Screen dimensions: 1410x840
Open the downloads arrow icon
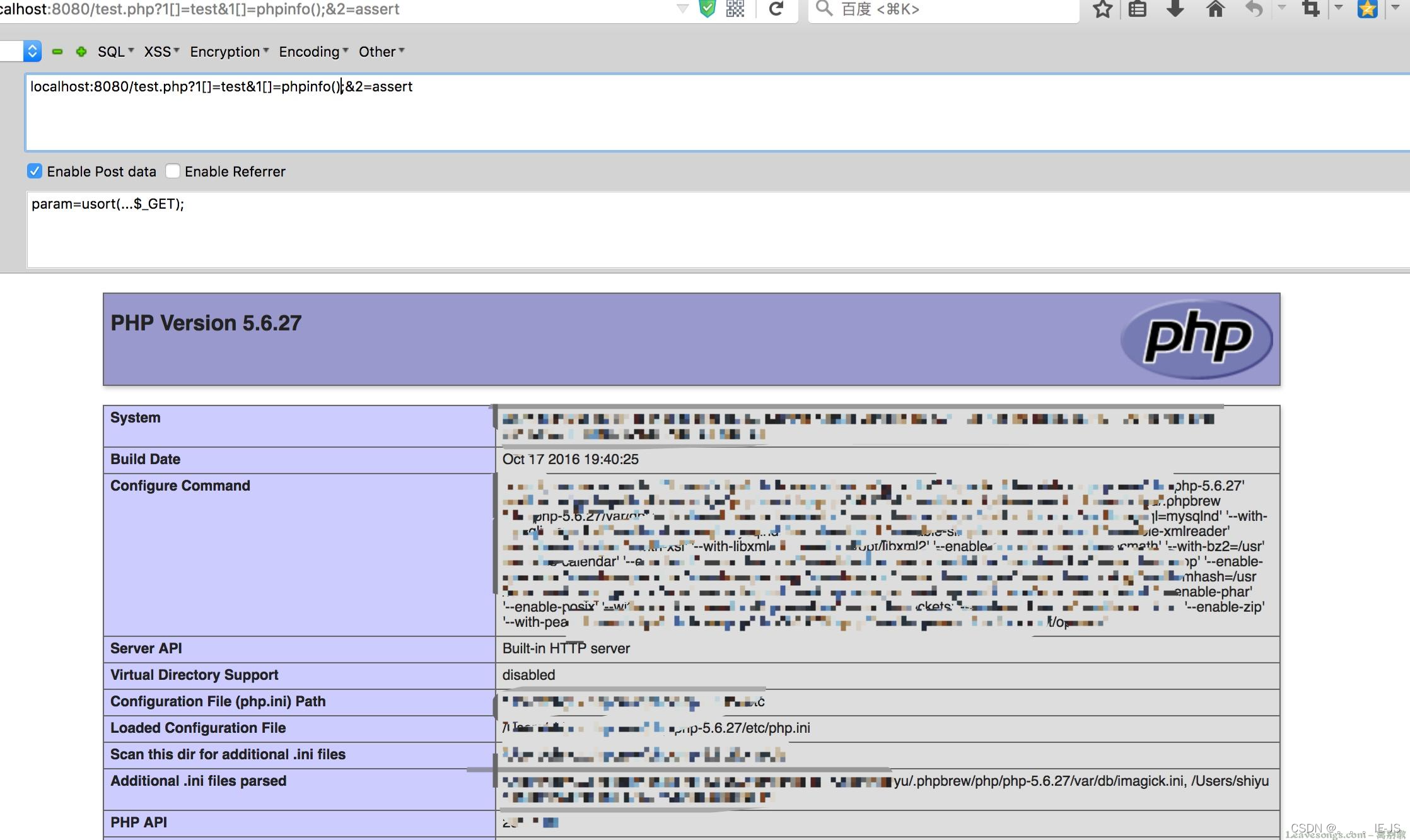(1175, 9)
